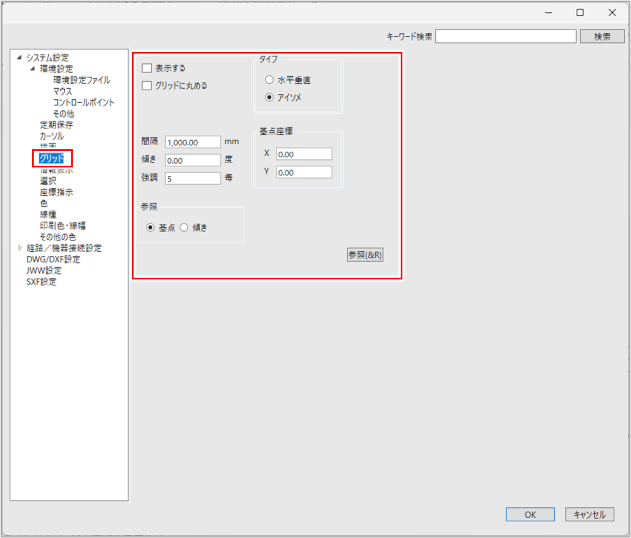Image resolution: width=631 pixels, height=538 pixels.
Task: Enable the 表示する checkbox
Action: click(147, 68)
